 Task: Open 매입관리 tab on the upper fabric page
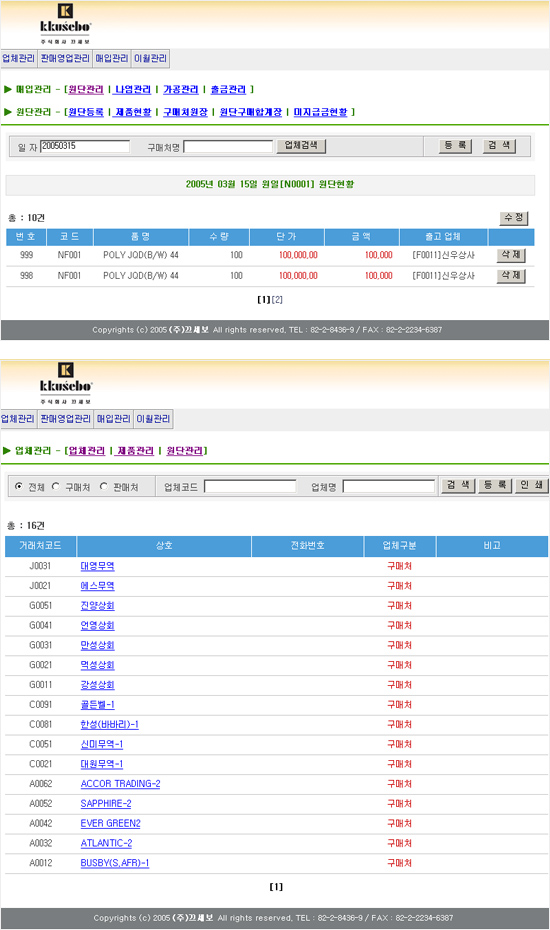pos(112,58)
